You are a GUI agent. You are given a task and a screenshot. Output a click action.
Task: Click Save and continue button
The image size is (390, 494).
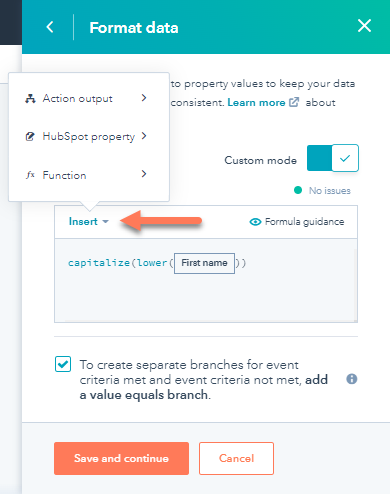point(121,458)
